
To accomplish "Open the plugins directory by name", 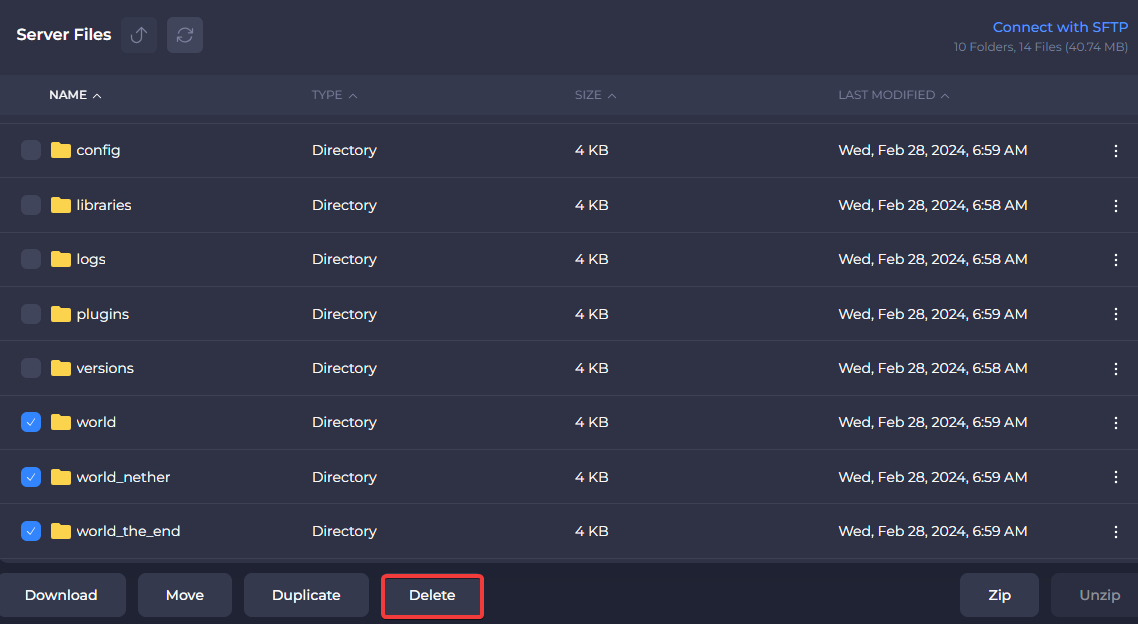I will pos(102,314).
